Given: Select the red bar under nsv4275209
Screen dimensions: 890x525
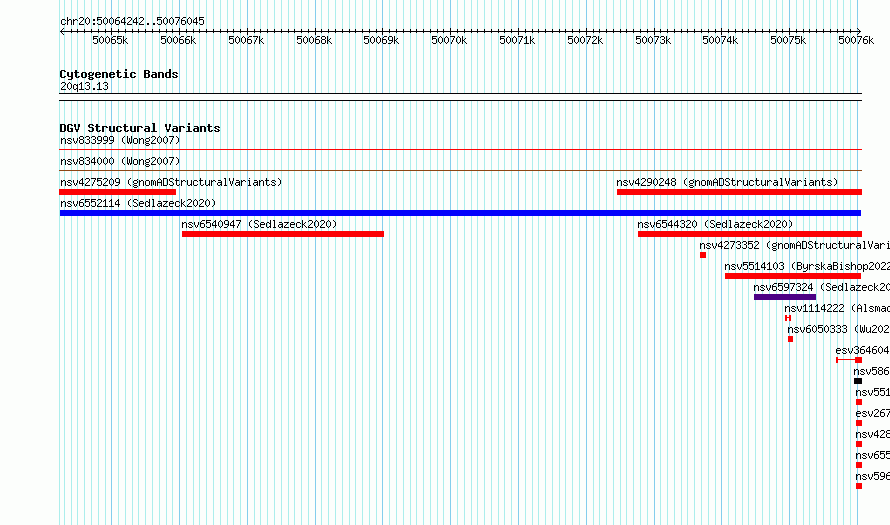Looking at the screenshot, I should (x=117, y=192).
